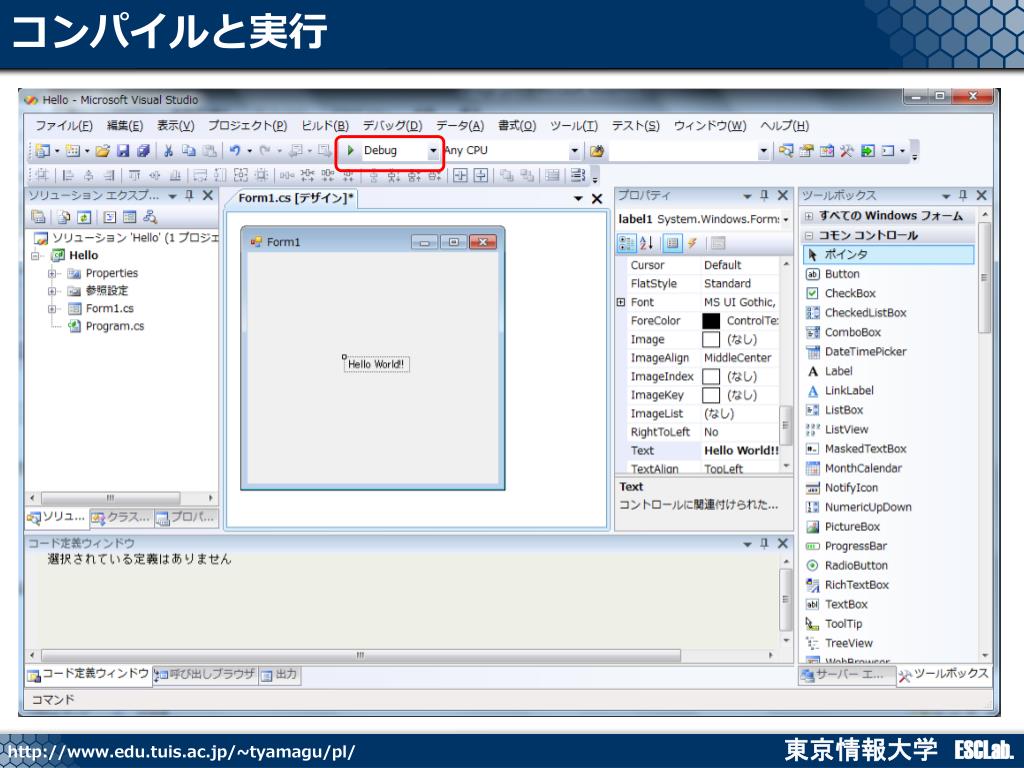Click the Center Horizontally layout icon
Image resolution: width=1024 pixels, height=768 pixels.
460,175
